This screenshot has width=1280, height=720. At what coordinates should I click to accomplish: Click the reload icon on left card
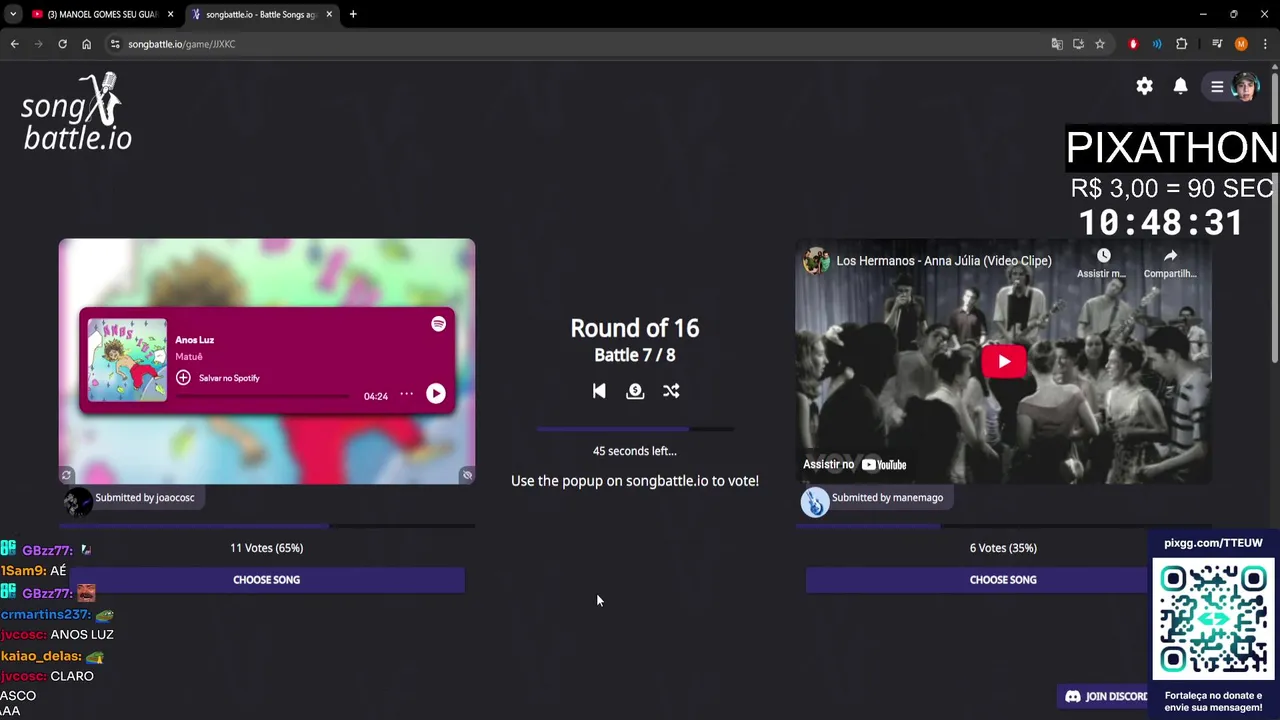pos(66,475)
